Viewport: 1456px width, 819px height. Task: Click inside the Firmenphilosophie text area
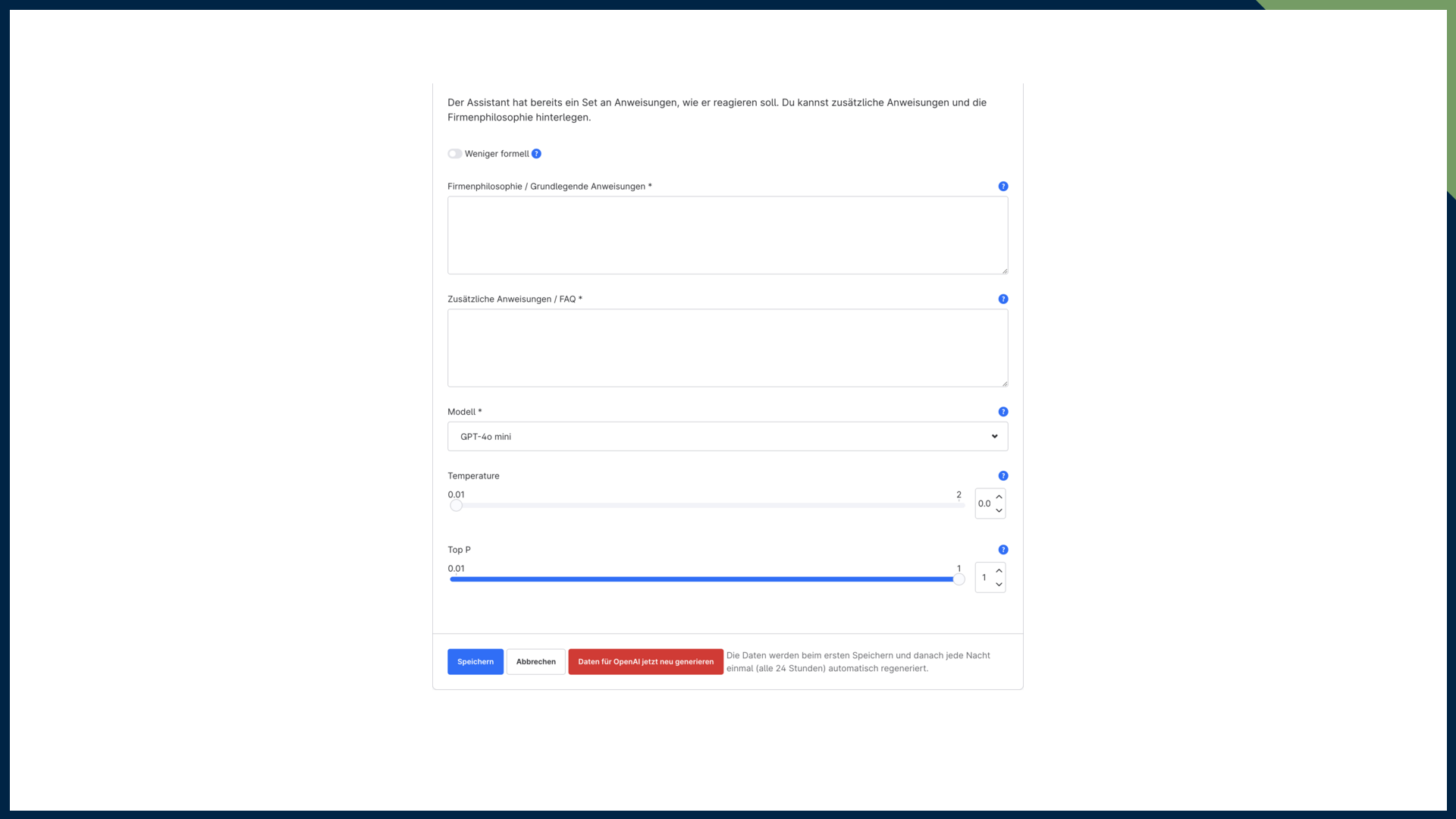point(727,235)
